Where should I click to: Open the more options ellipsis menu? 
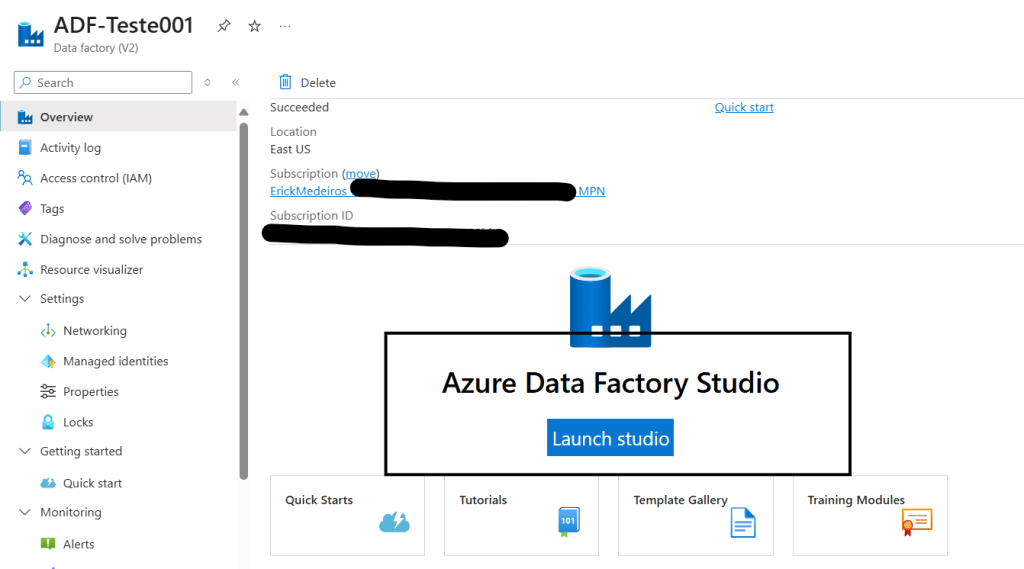point(285,27)
